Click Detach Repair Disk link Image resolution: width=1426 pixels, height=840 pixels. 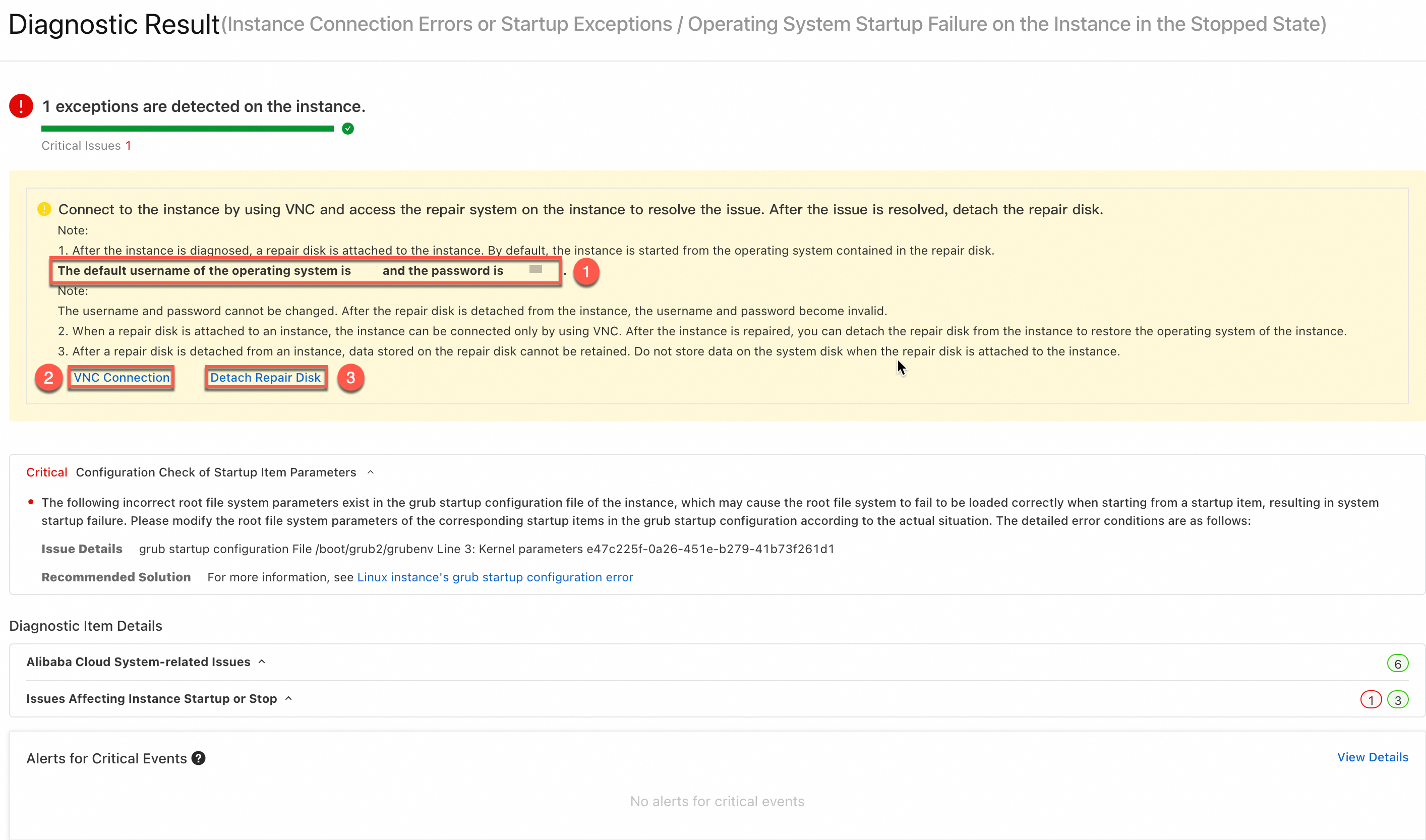[265, 378]
